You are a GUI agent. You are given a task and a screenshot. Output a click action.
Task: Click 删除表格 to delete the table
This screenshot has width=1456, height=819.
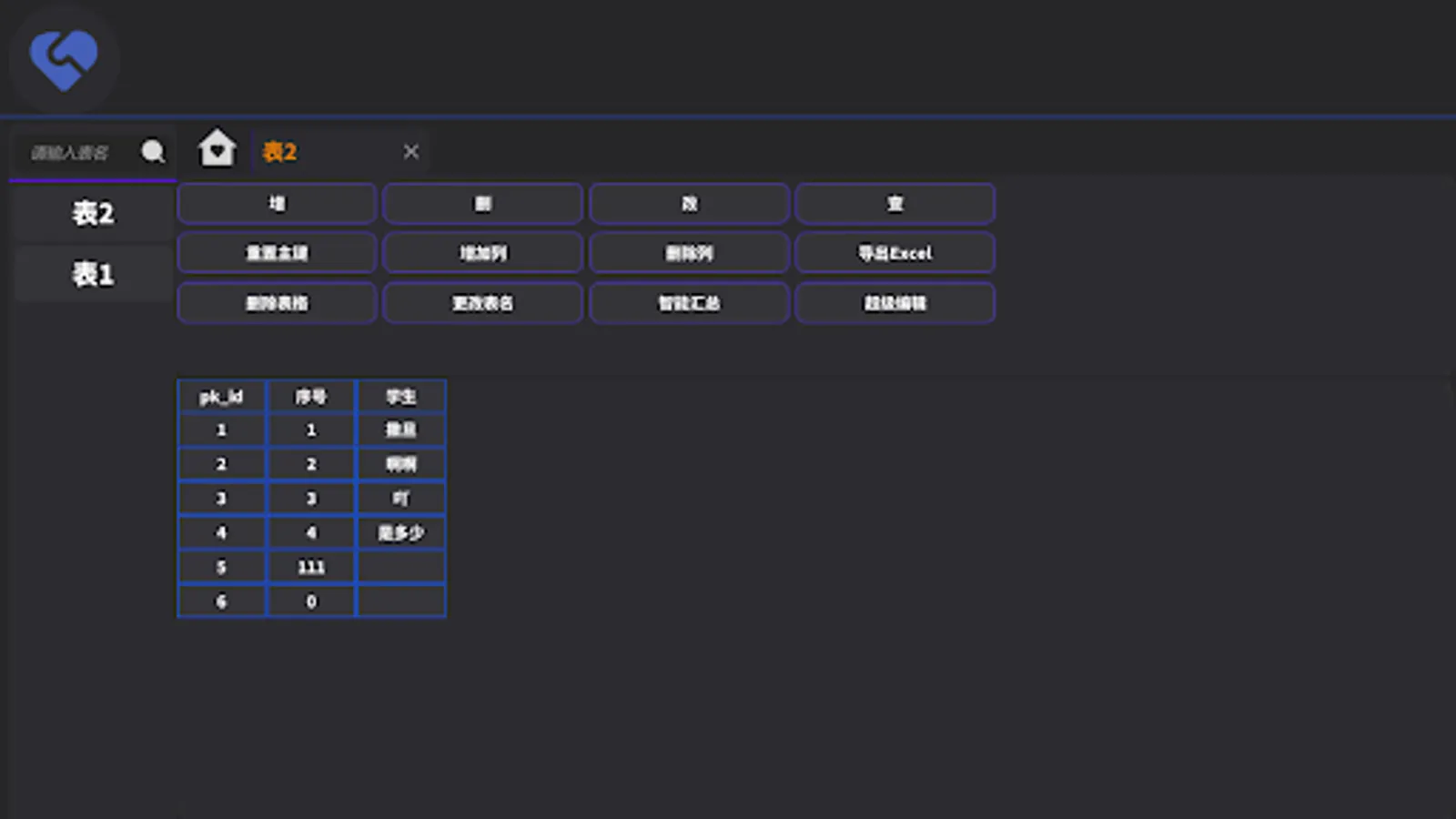pos(276,303)
